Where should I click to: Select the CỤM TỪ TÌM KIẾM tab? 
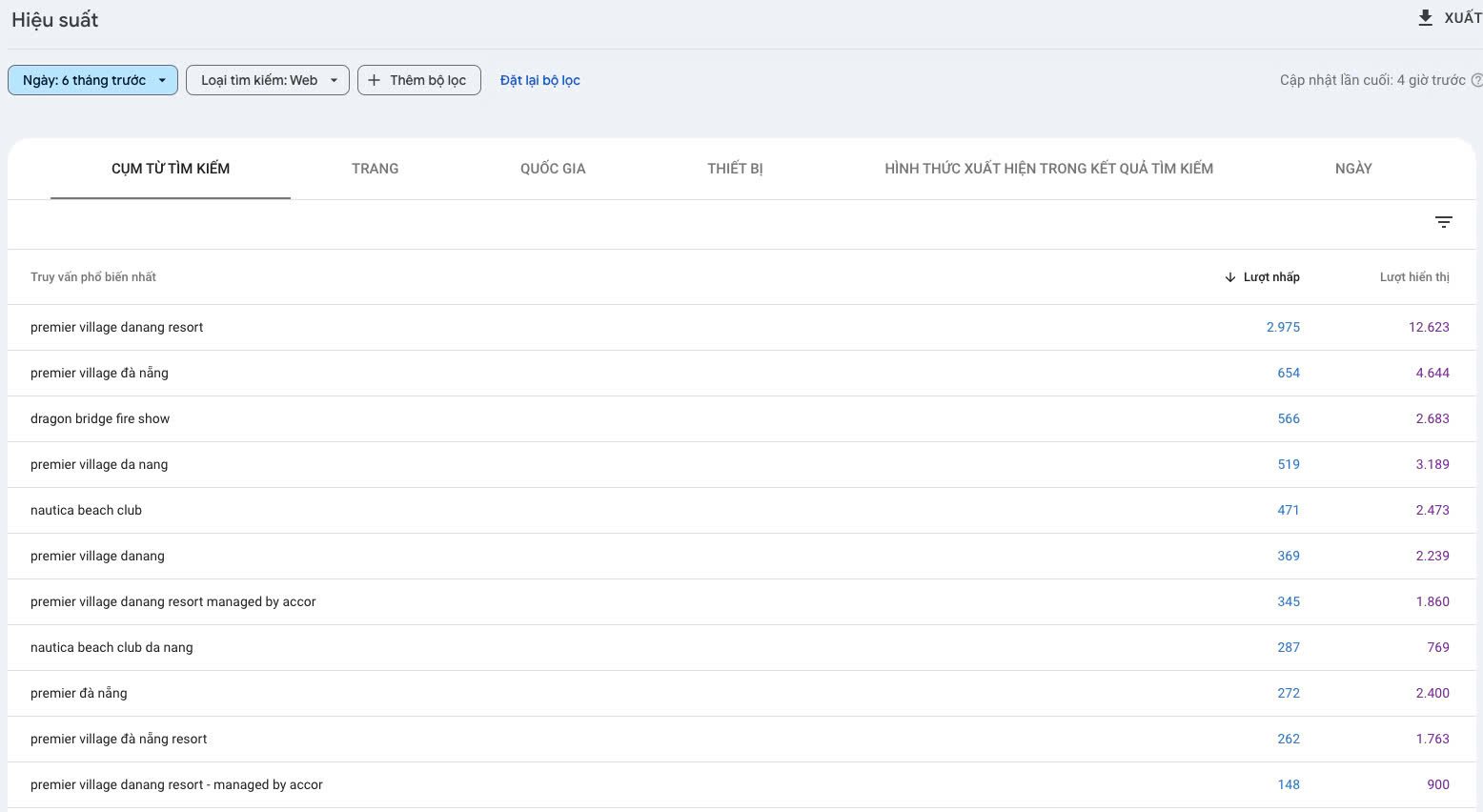point(171,169)
